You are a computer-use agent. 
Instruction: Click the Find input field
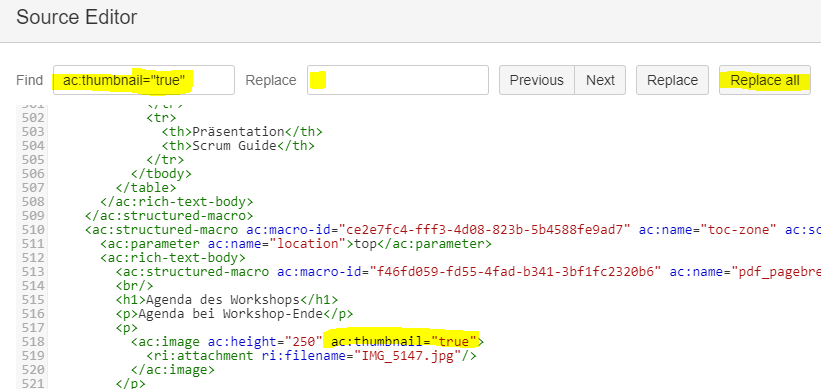pyautogui.click(x=144, y=80)
